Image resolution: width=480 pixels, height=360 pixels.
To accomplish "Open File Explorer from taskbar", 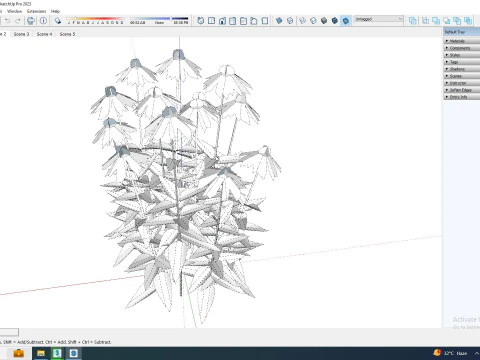I will pos(41,353).
